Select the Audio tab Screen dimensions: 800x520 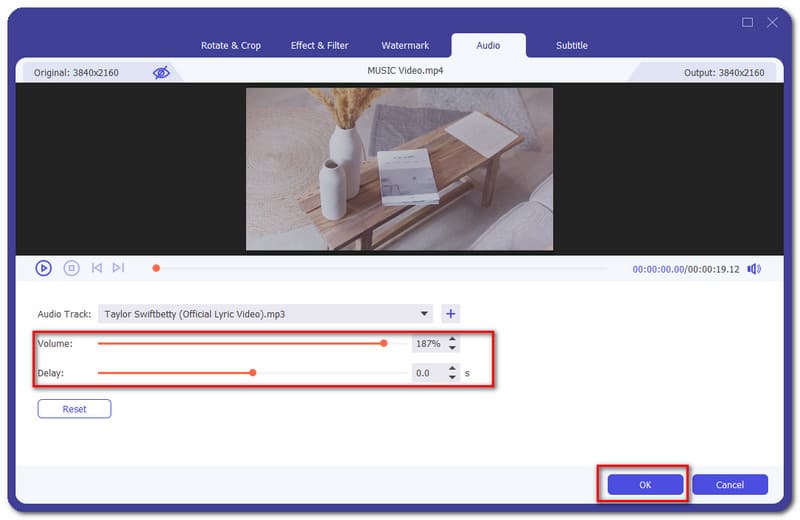(x=488, y=45)
